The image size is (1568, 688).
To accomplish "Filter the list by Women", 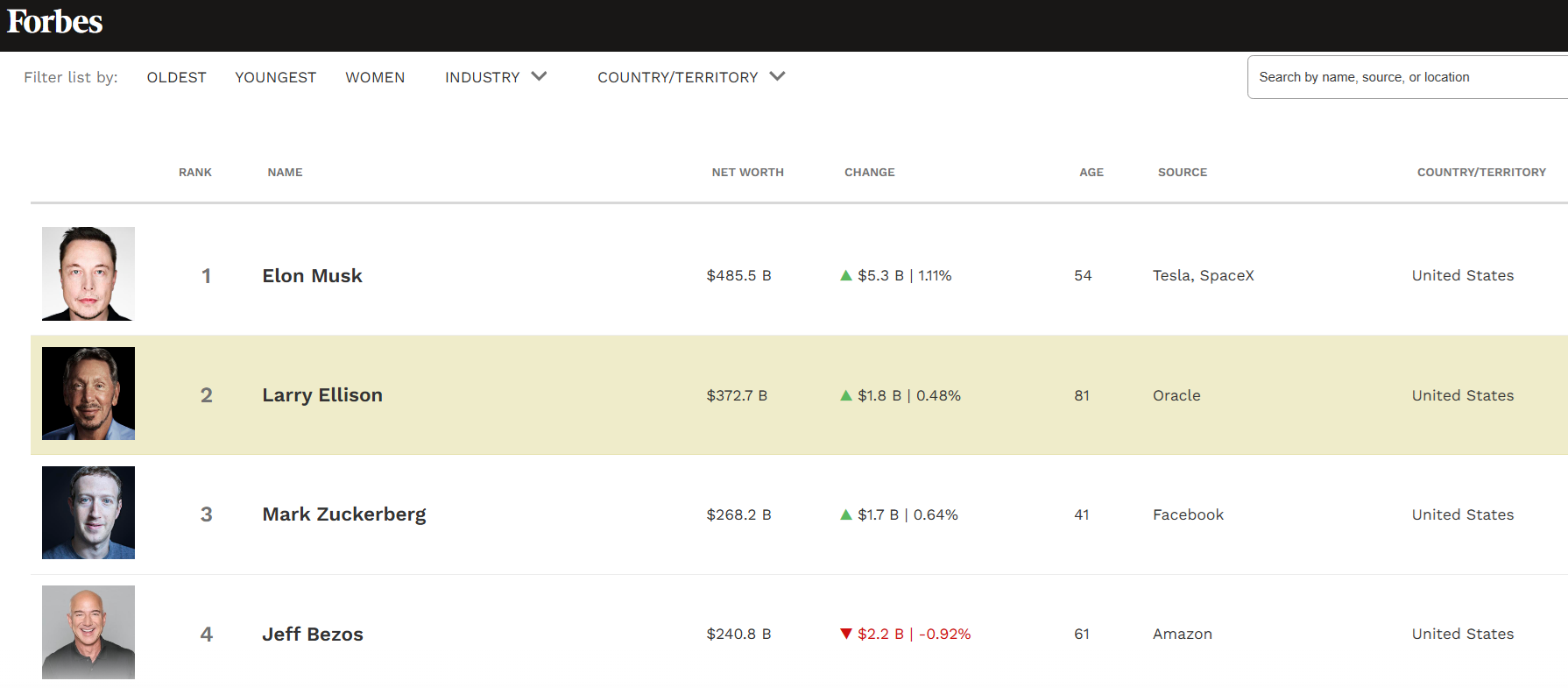I will tap(375, 77).
